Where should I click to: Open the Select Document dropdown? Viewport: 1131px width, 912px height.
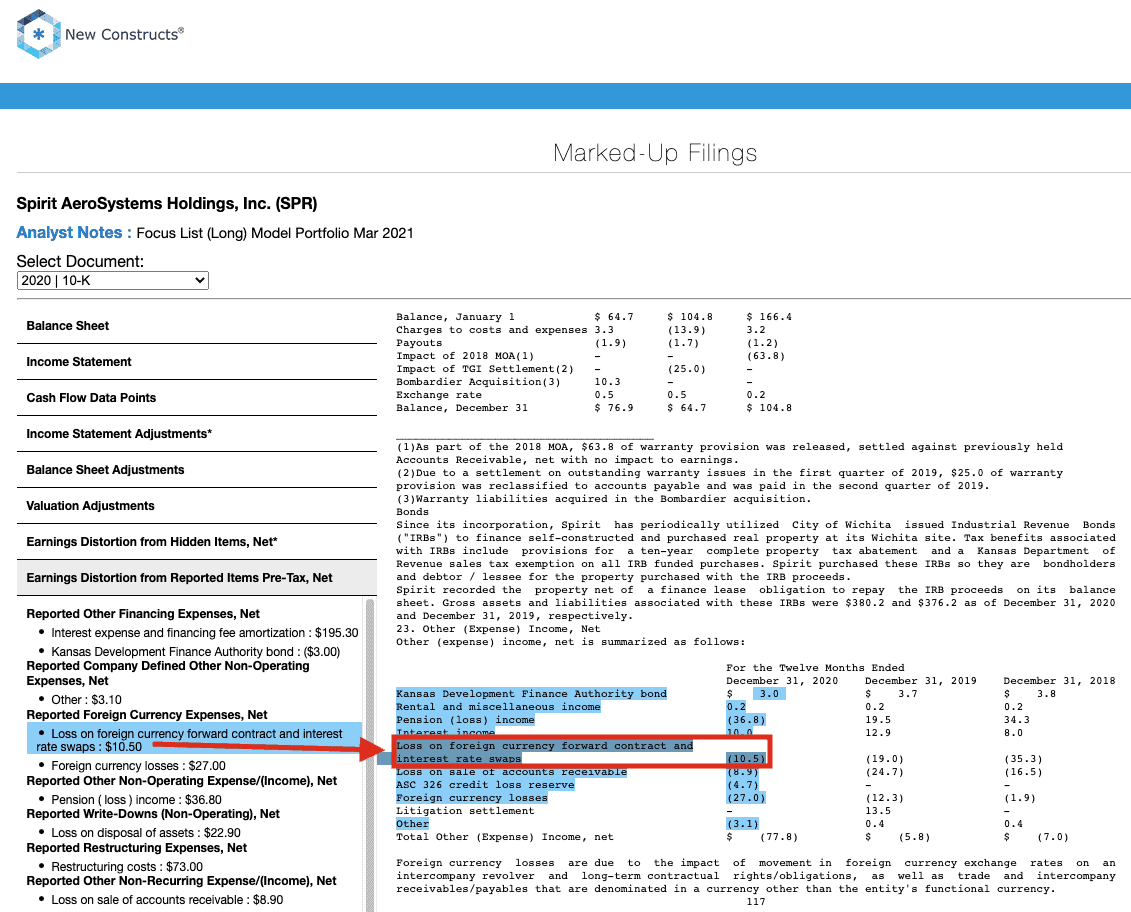tap(113, 281)
